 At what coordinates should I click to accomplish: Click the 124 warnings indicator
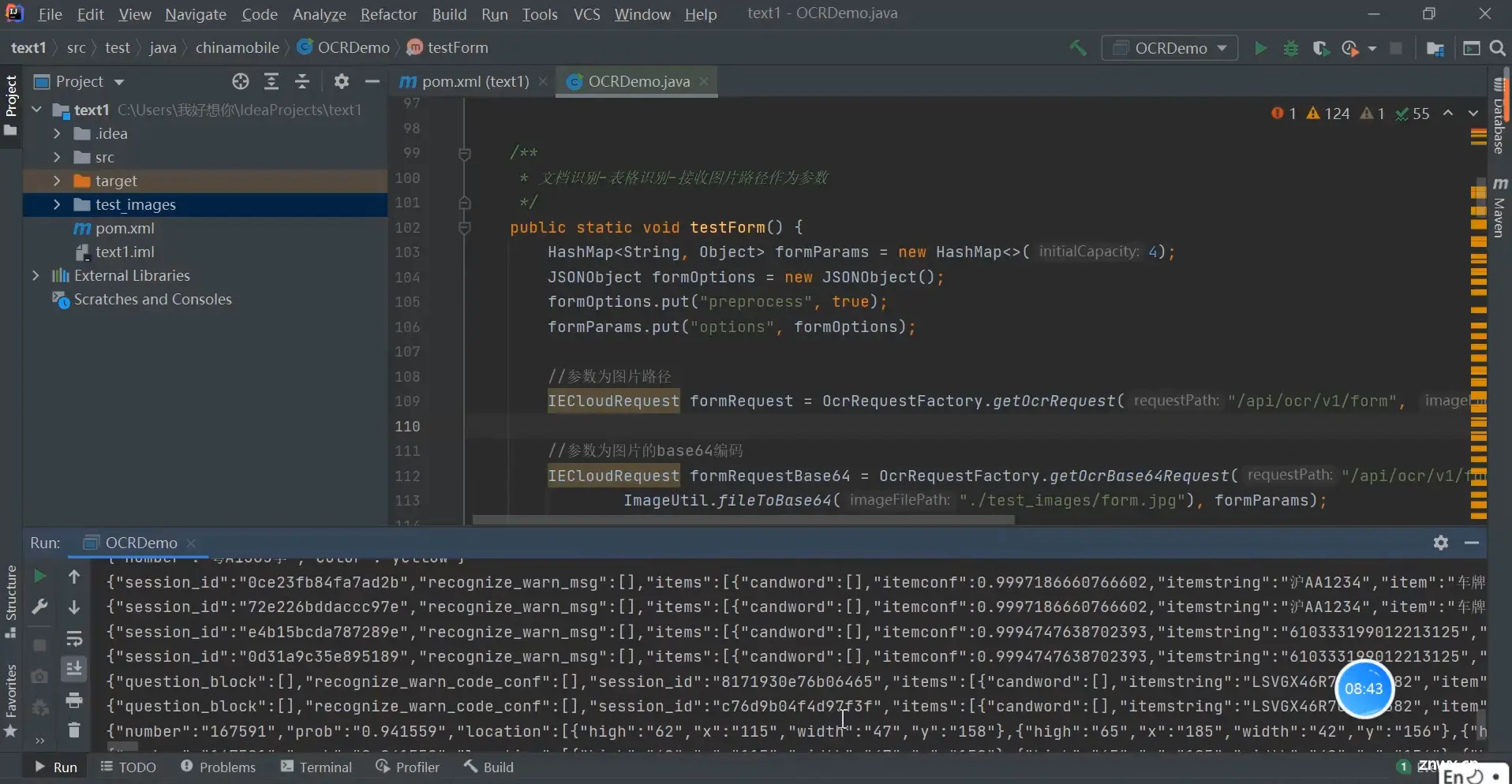tap(1328, 114)
